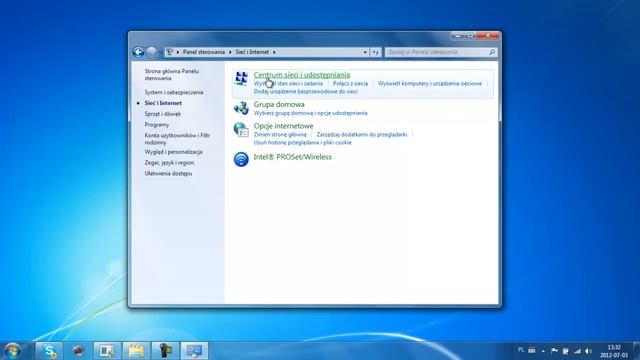640x360 pixels.
Task: Open Zarządzaj dodatkami do przeglądarki link
Action: point(362,134)
